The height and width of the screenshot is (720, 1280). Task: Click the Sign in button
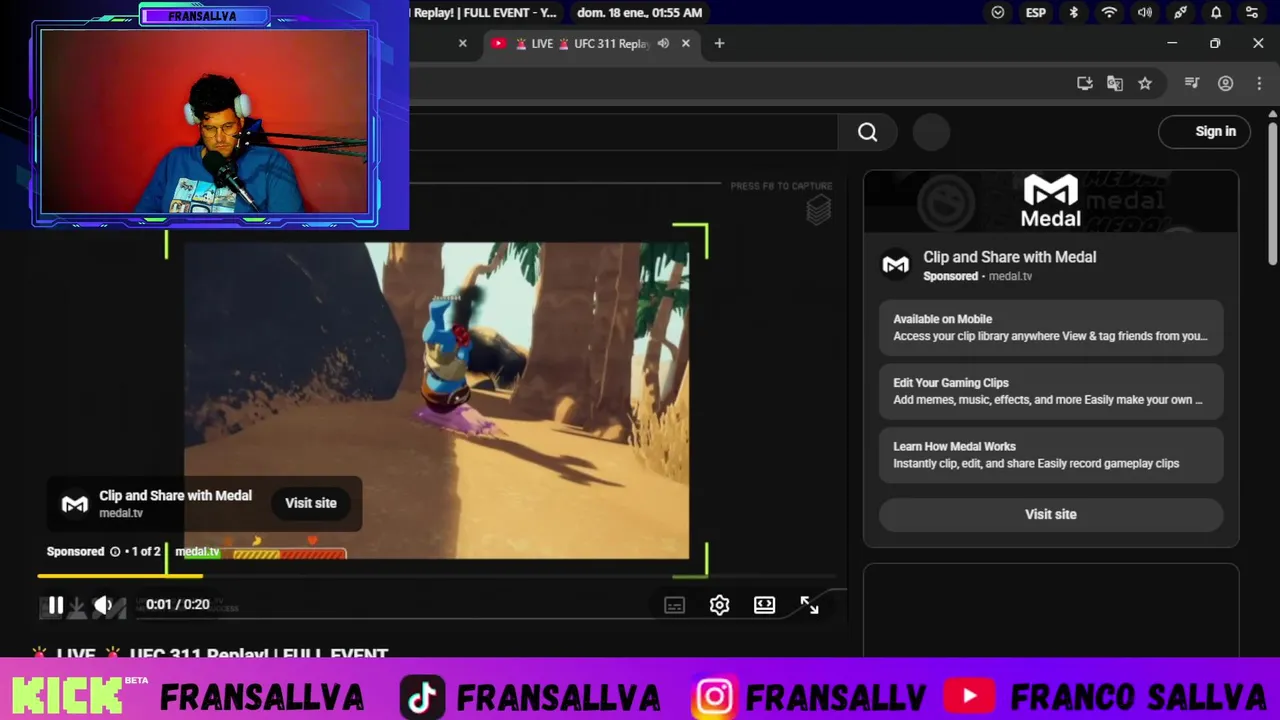tap(1204, 131)
